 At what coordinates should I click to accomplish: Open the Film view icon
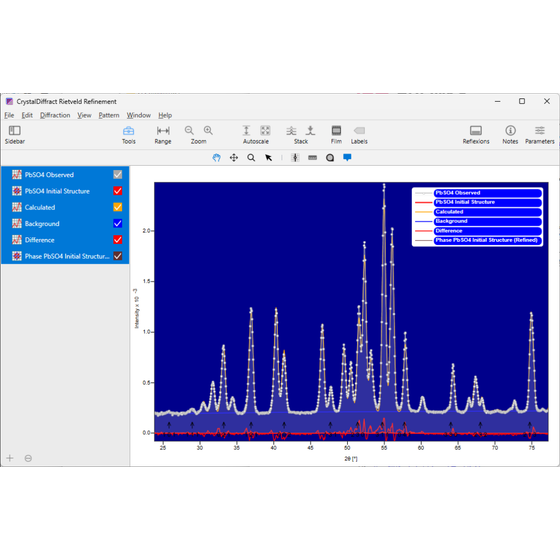(336, 130)
